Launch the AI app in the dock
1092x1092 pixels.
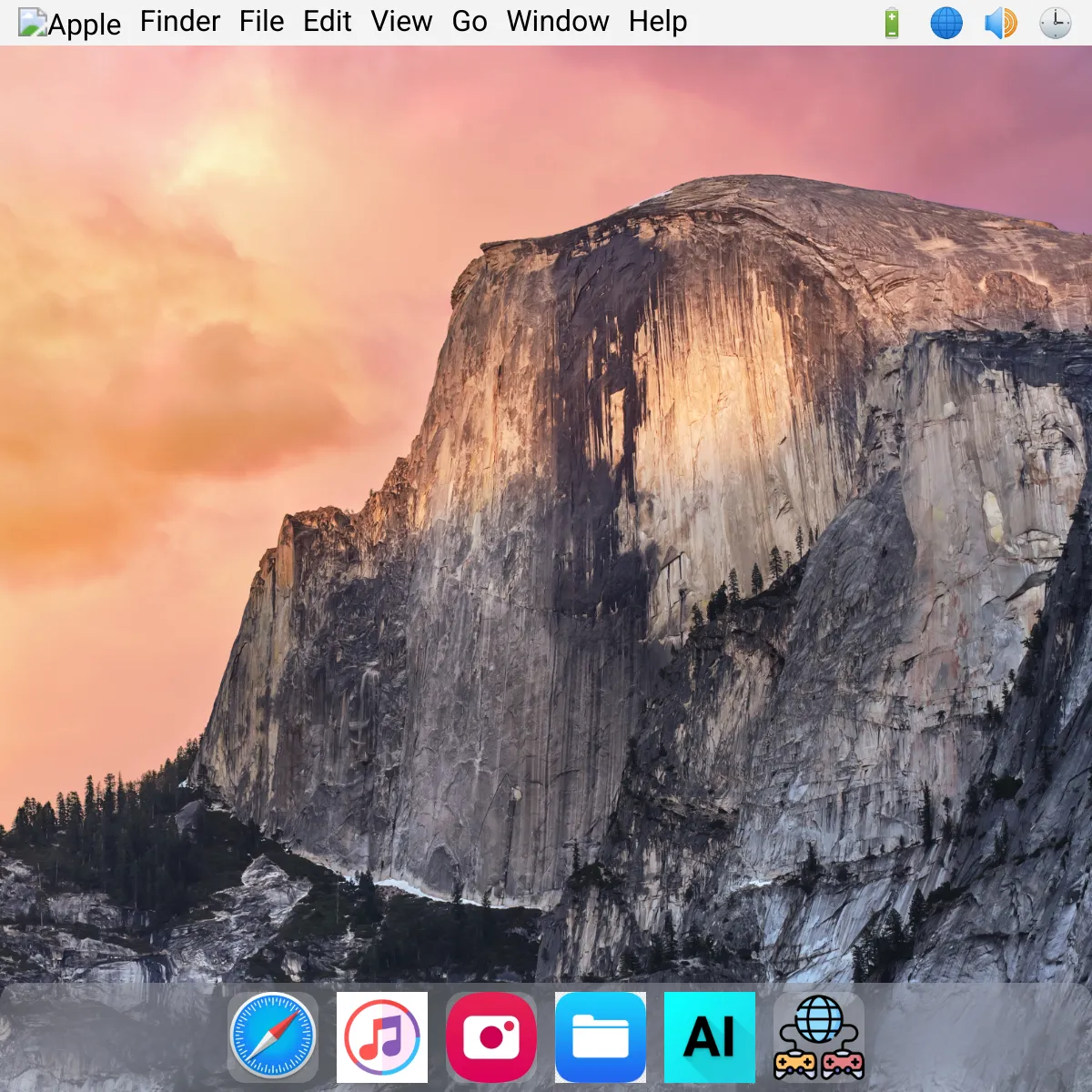click(710, 1037)
